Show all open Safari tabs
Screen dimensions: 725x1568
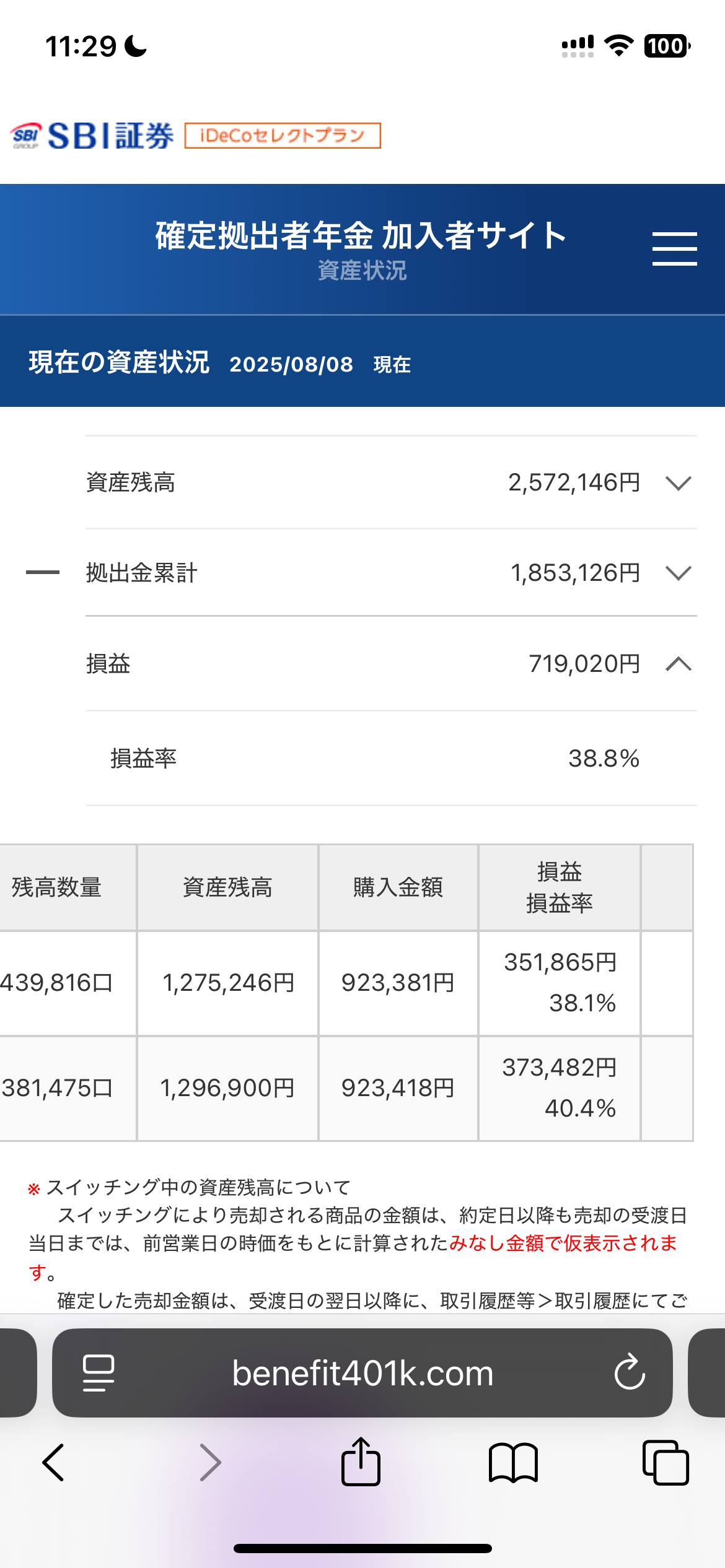coord(666,1463)
